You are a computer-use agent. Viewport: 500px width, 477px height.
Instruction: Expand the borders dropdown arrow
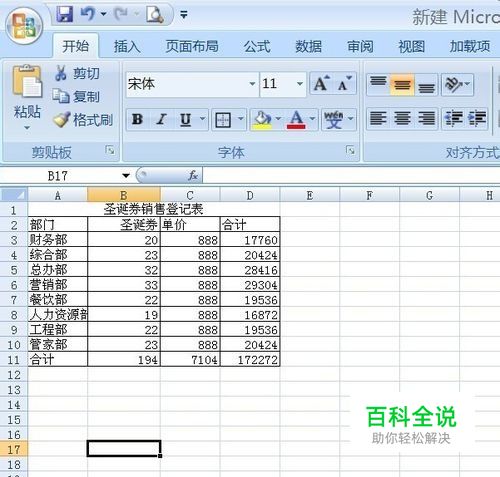(241, 119)
